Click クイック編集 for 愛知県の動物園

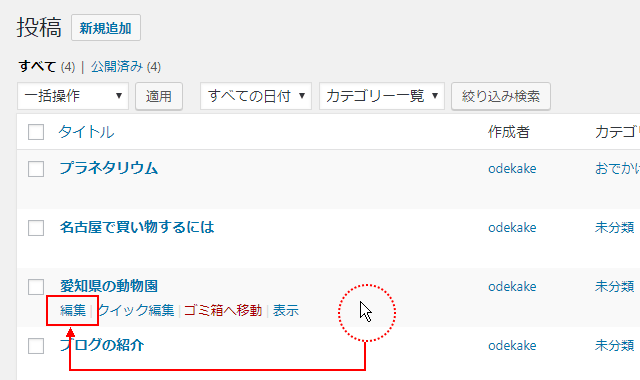coord(136,311)
